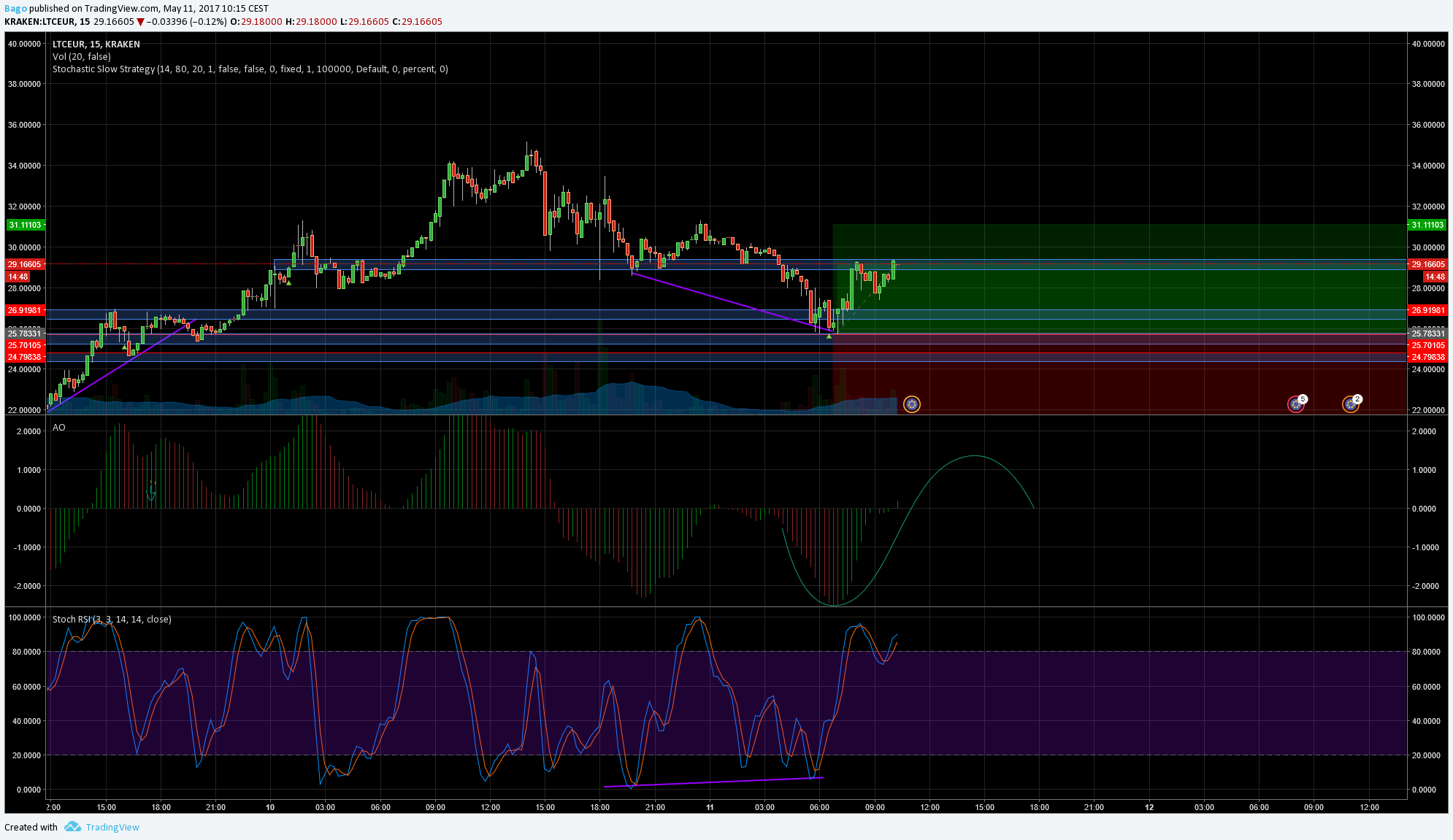Click 26.91981 label on left price axis

26,310
